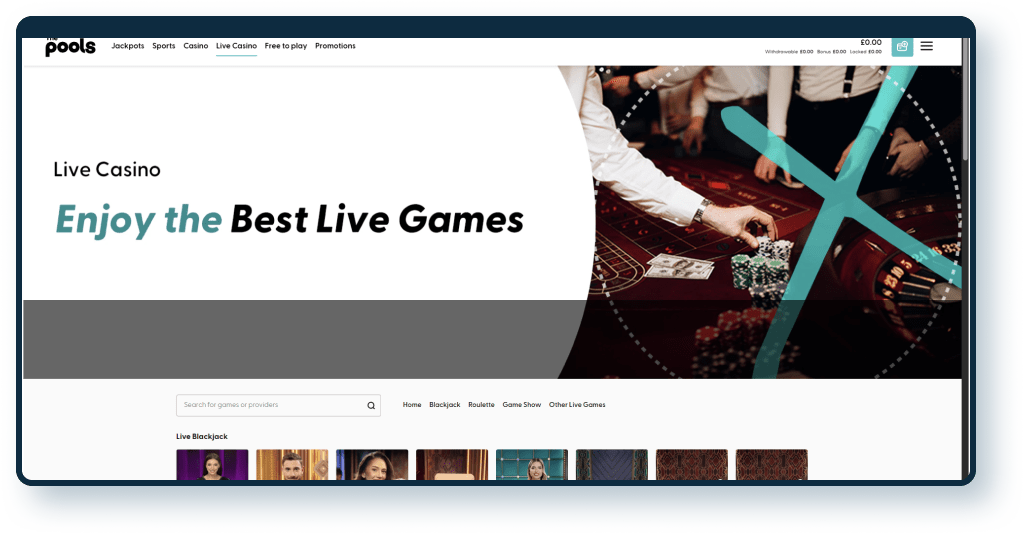This screenshot has width=1024, height=534.
Task: Show Game Show category
Action: pos(522,405)
